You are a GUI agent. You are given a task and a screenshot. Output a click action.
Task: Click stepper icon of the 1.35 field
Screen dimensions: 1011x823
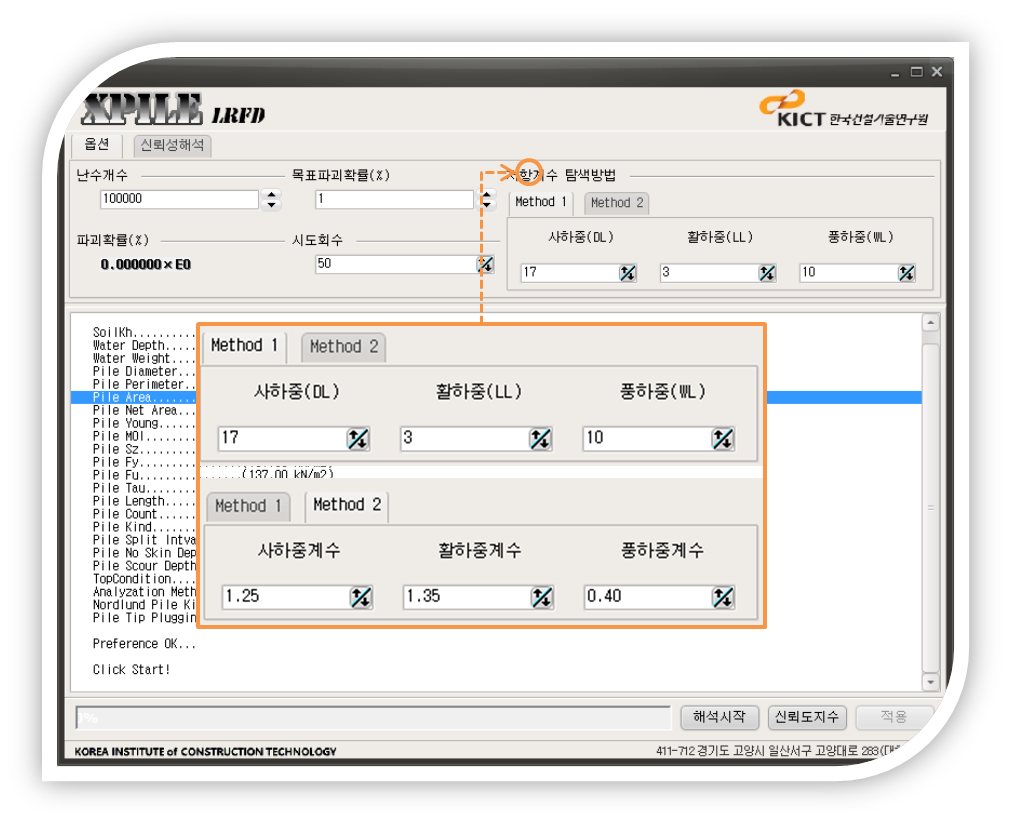[x=542, y=597]
